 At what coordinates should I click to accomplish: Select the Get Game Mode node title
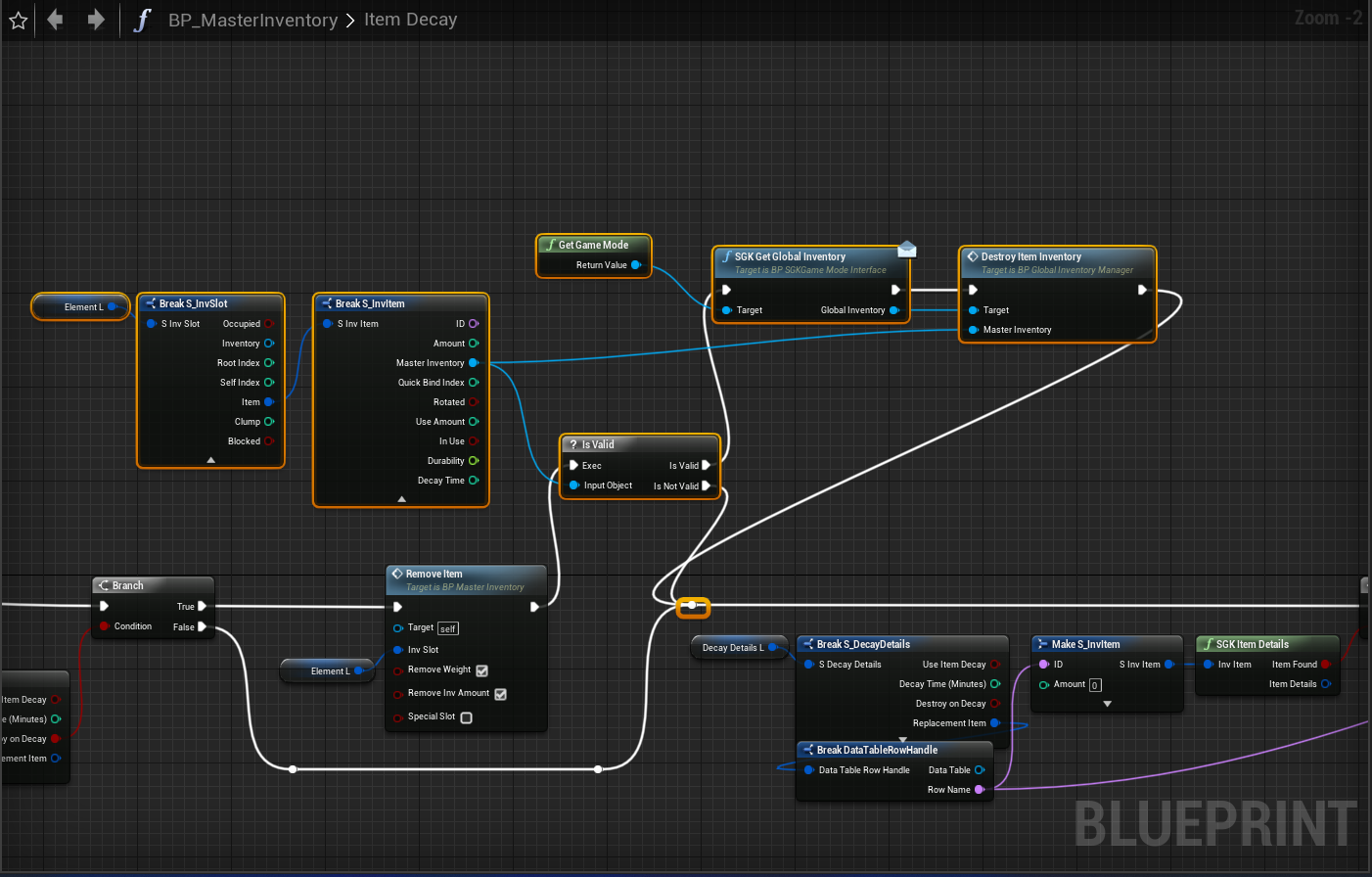(593, 245)
